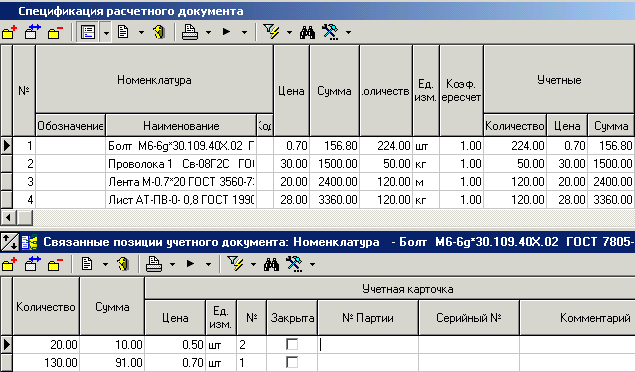The width and height of the screenshot is (635, 372).
Task: Select row 'Проволока 1 Св-08Г2С'
Action: click(x=318, y=164)
